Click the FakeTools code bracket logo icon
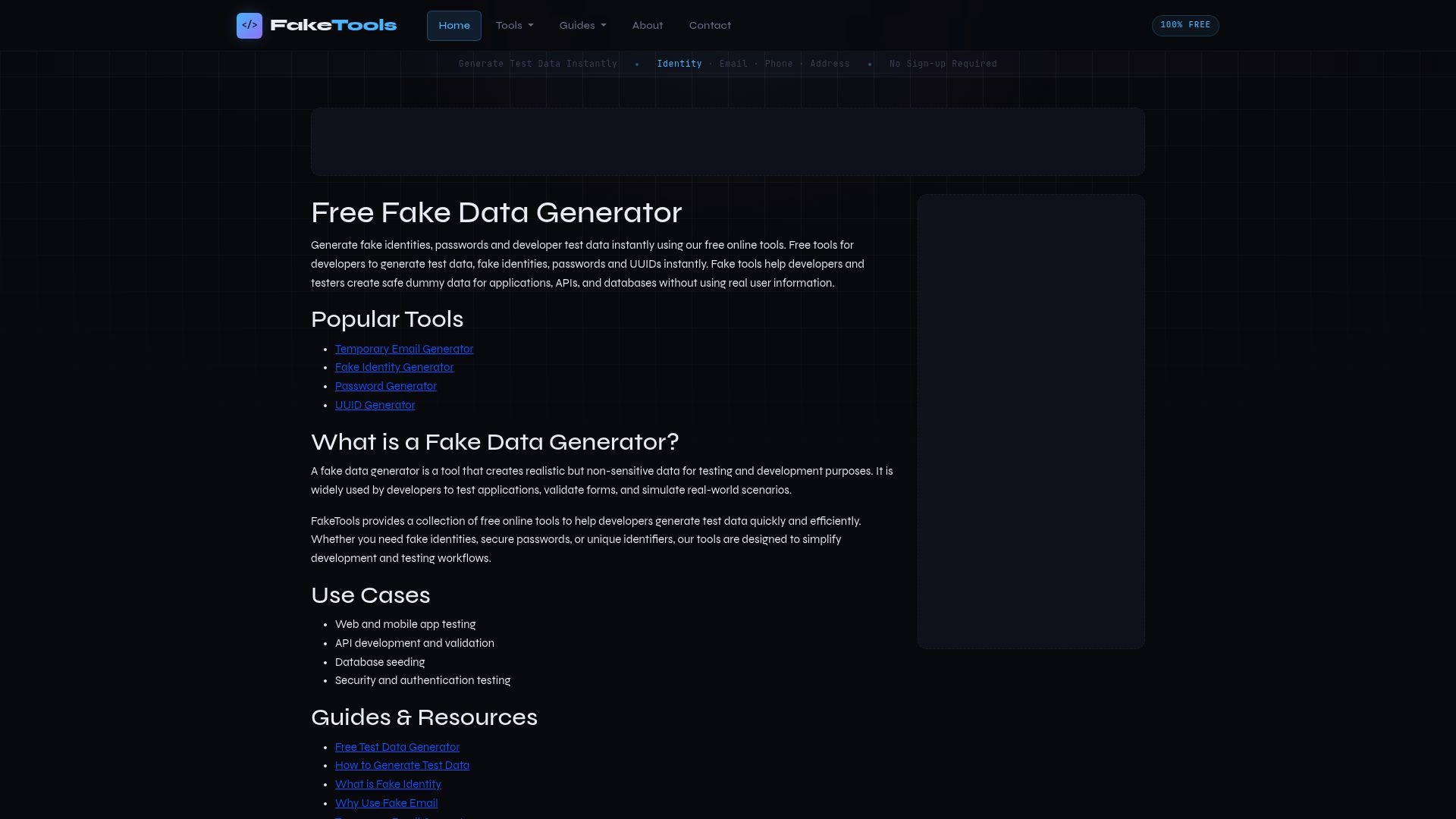 249,26
